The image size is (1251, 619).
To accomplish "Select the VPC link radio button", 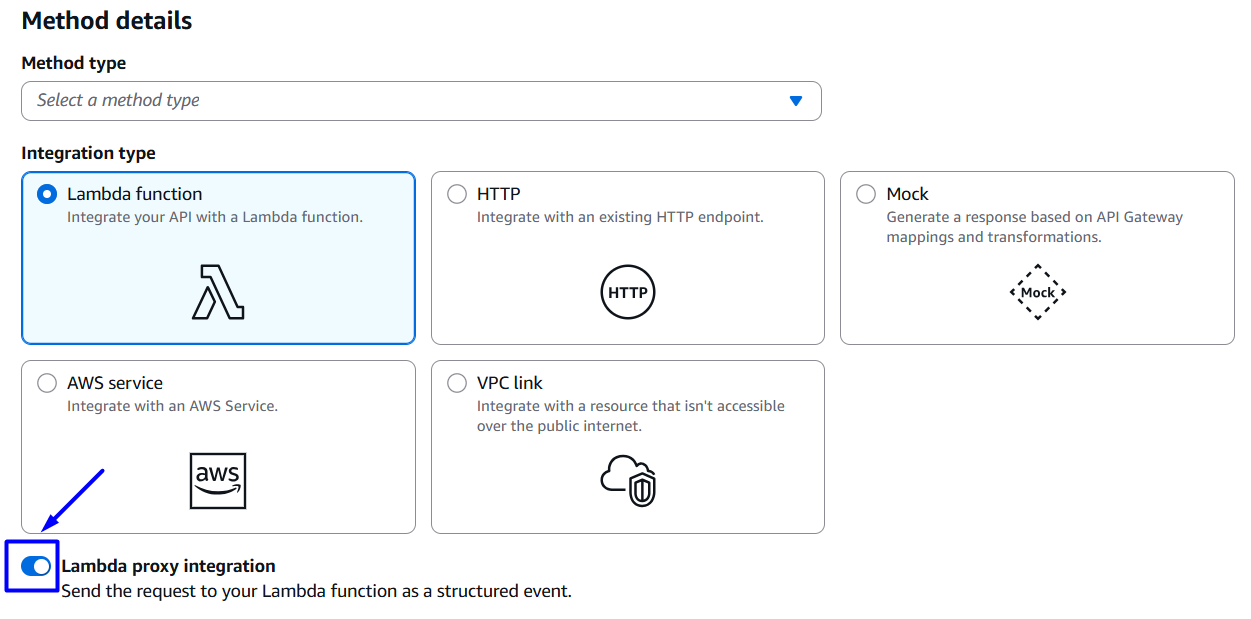I will [x=457, y=383].
